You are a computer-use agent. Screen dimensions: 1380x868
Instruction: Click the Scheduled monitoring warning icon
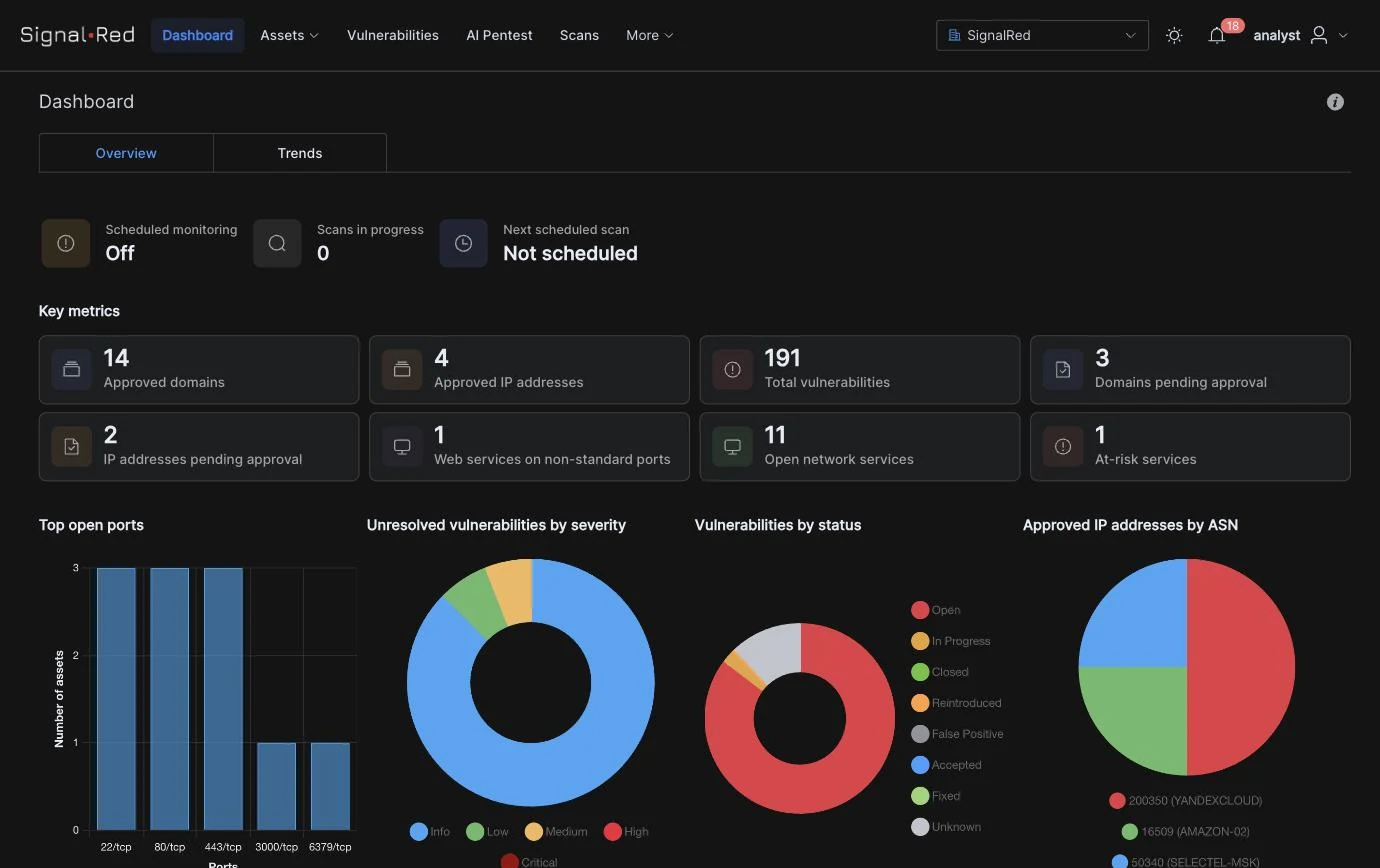(x=66, y=243)
